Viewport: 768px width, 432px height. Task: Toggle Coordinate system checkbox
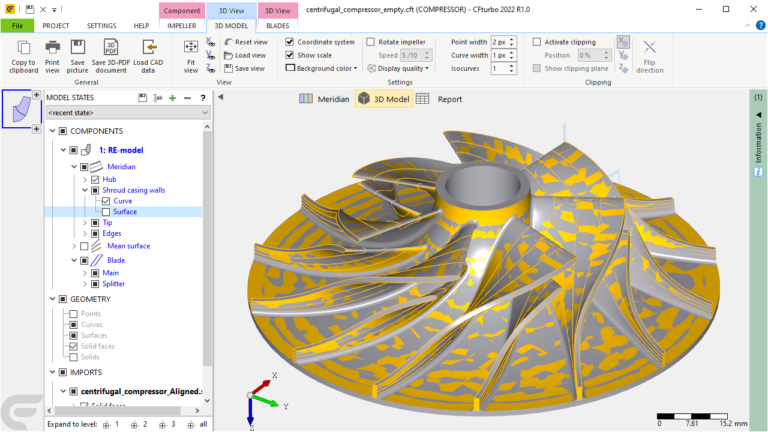pyautogui.click(x=290, y=42)
